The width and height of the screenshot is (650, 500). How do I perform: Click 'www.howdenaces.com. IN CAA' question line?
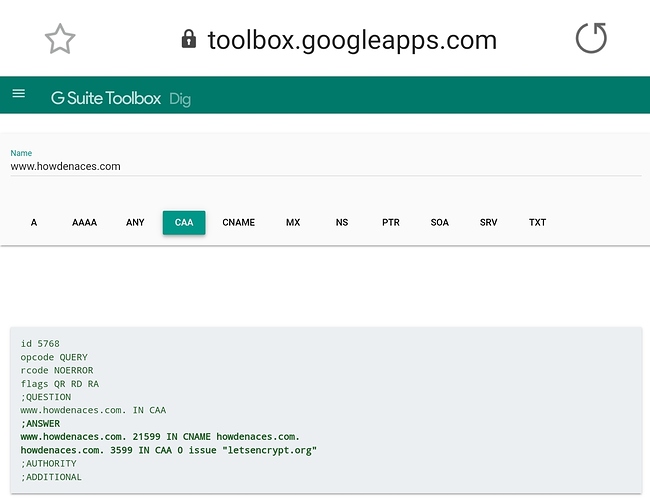click(x=93, y=410)
